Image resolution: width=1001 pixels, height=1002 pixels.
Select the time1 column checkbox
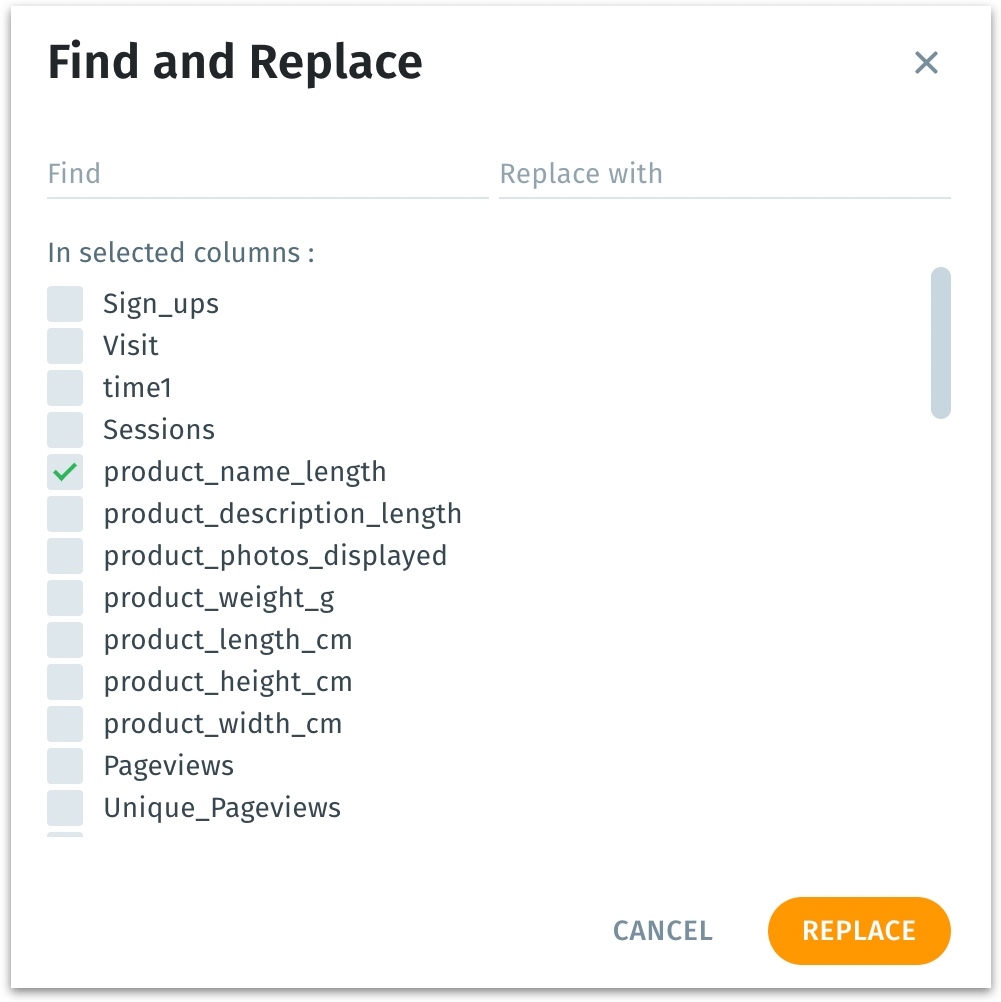pyautogui.click(x=65, y=388)
